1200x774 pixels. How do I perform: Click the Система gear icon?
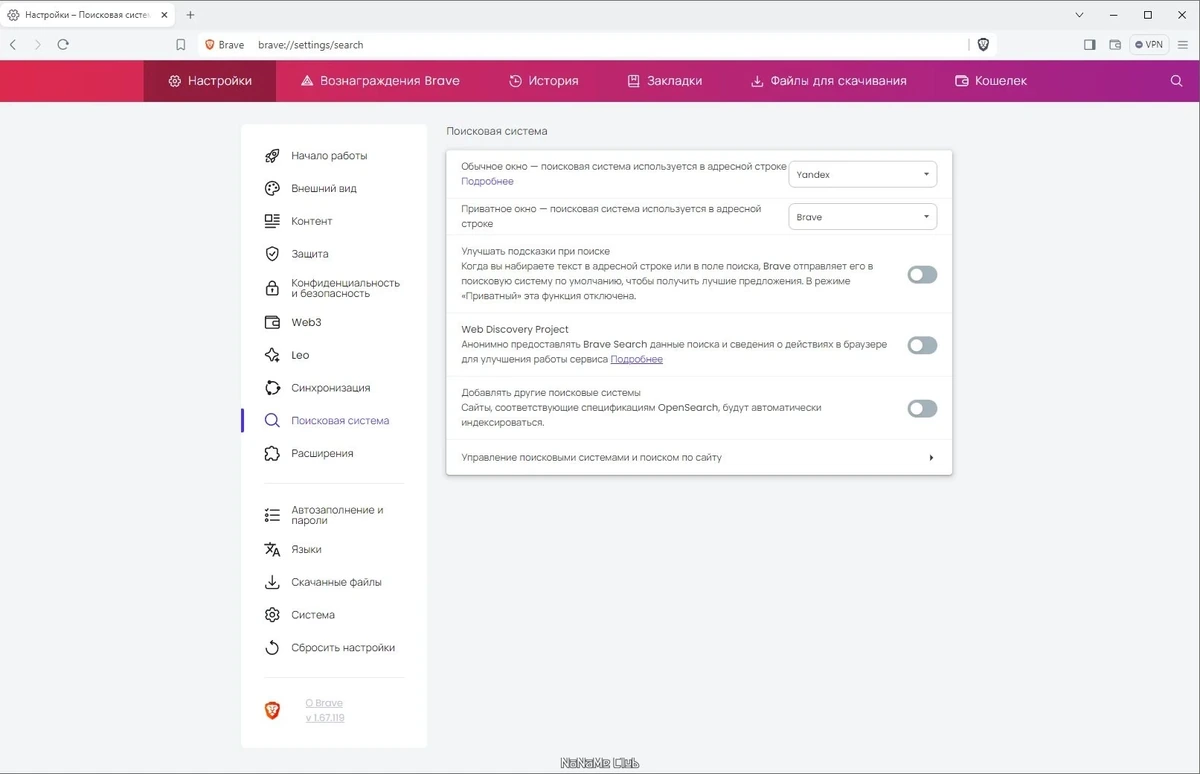pos(272,615)
